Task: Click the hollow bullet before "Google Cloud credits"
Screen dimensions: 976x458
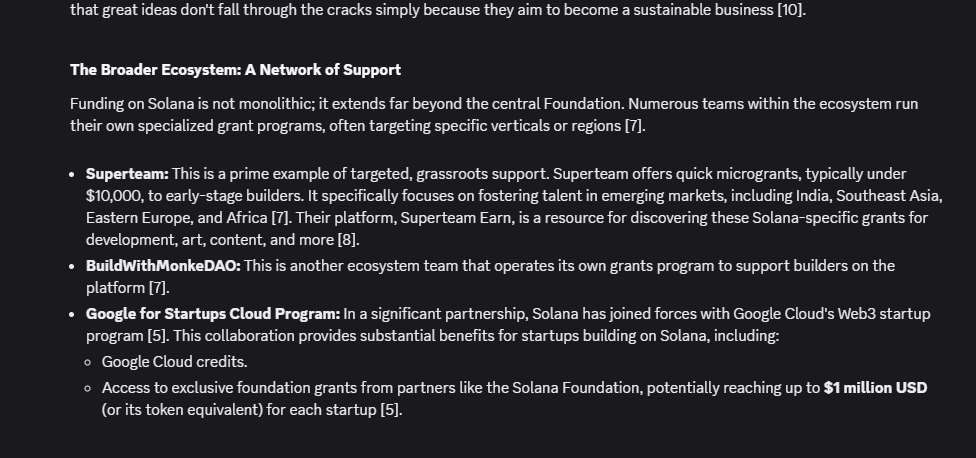Action: click(88, 362)
